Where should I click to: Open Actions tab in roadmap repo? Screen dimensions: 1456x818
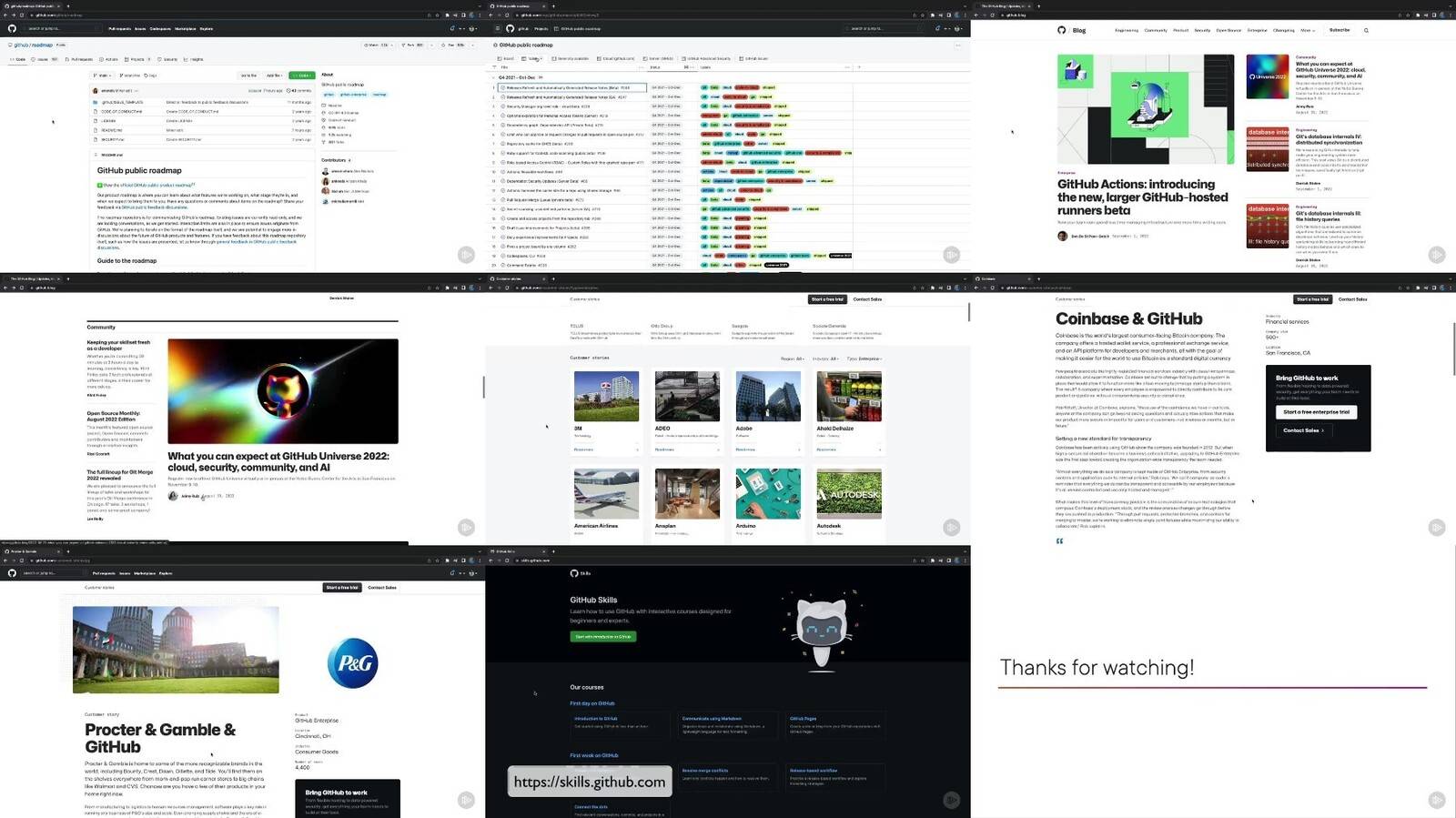click(108, 59)
